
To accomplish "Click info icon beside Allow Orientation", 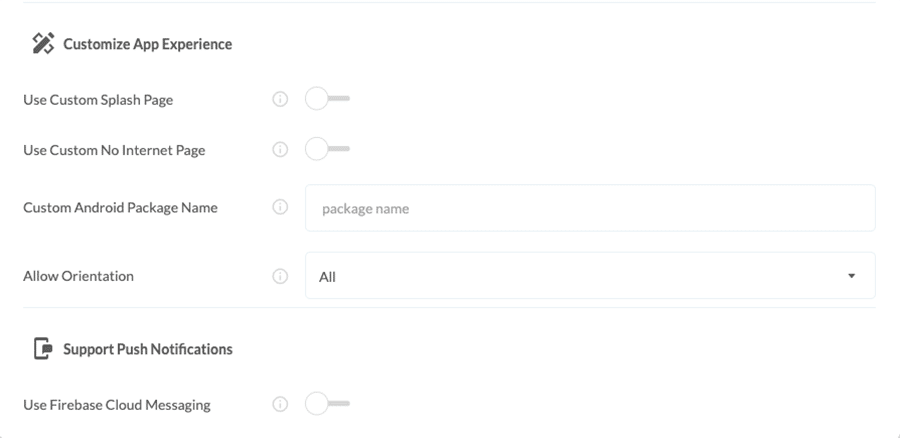I will [x=280, y=276].
